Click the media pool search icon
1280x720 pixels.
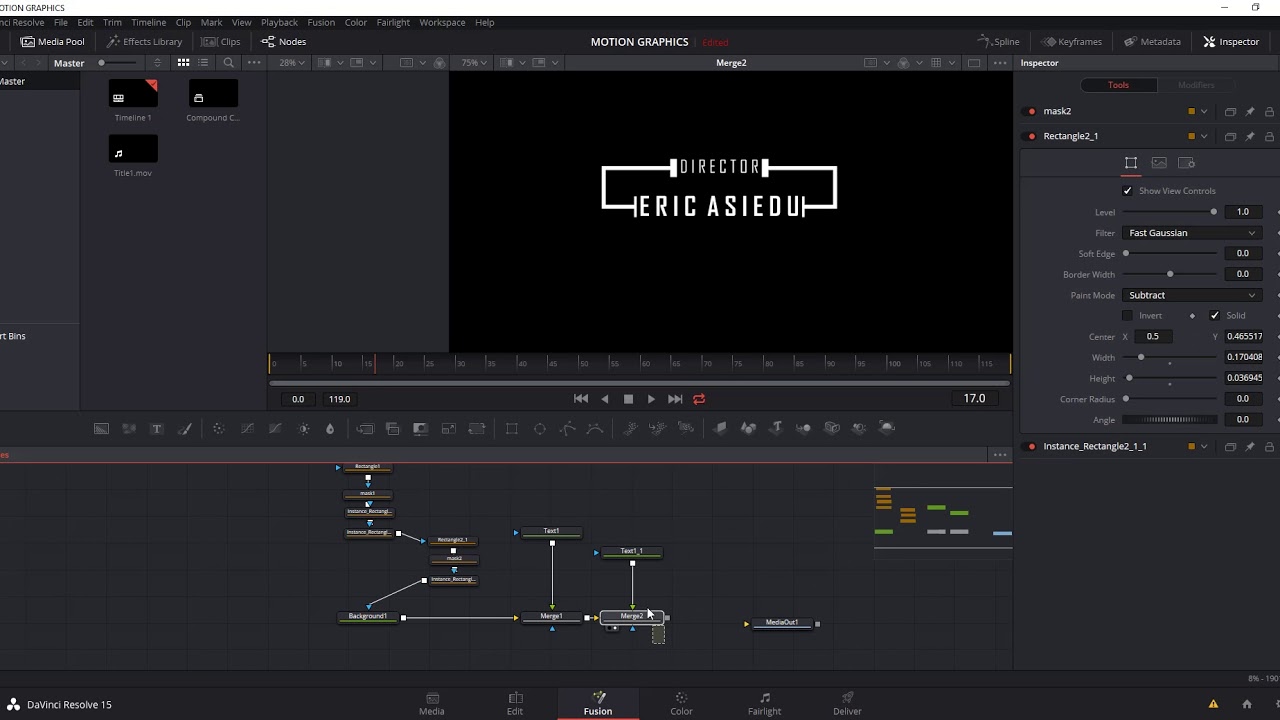229,63
